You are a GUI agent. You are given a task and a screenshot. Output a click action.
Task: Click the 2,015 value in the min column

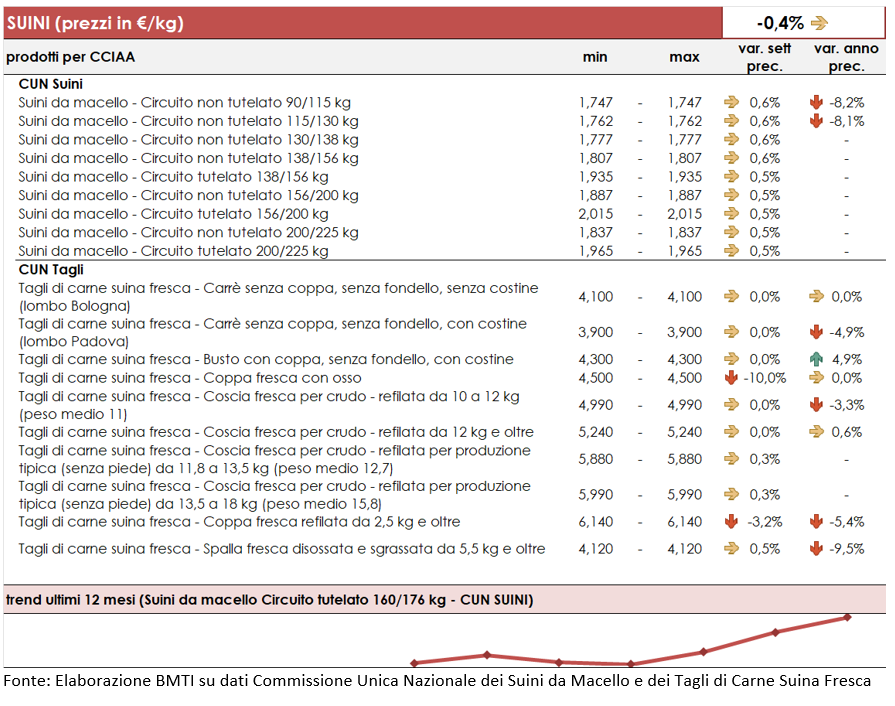coord(595,214)
